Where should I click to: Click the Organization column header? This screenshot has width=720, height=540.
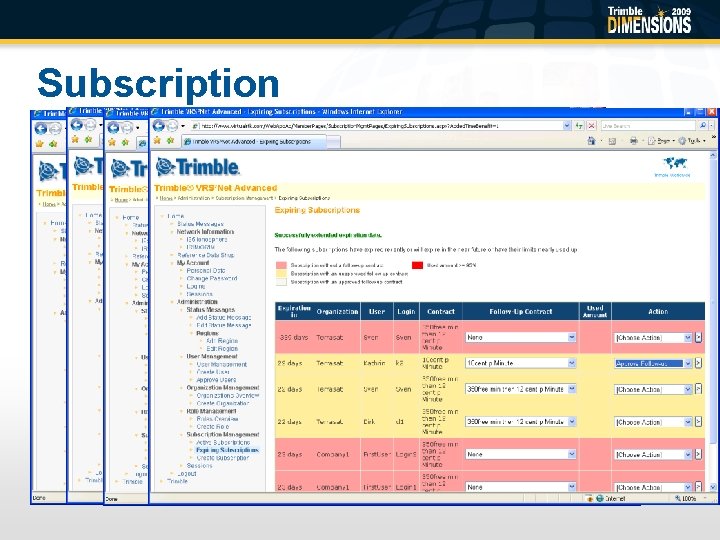pyautogui.click(x=337, y=311)
